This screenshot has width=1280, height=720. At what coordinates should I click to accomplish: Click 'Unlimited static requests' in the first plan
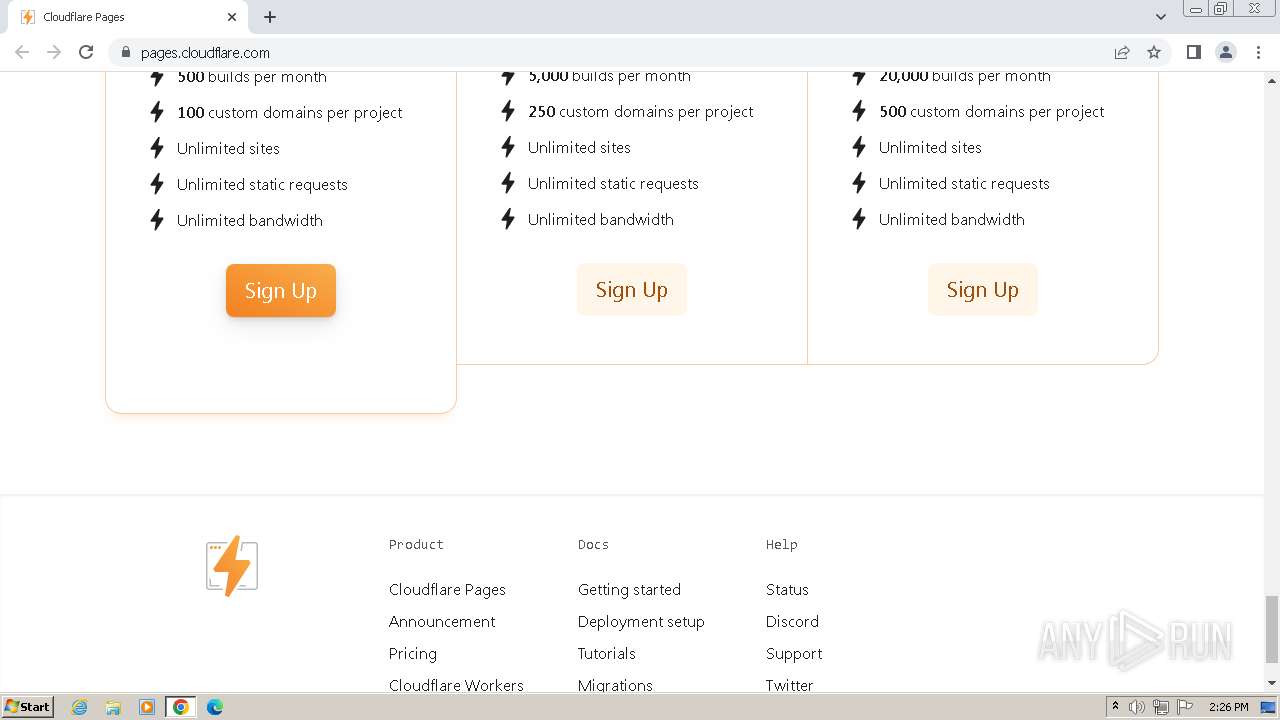(262, 184)
